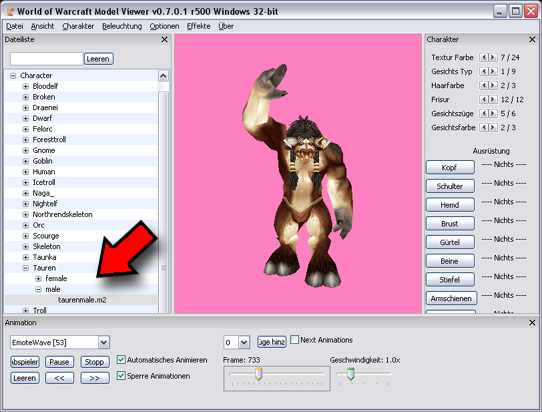Open the EmoteWave animation dropdown

point(104,343)
